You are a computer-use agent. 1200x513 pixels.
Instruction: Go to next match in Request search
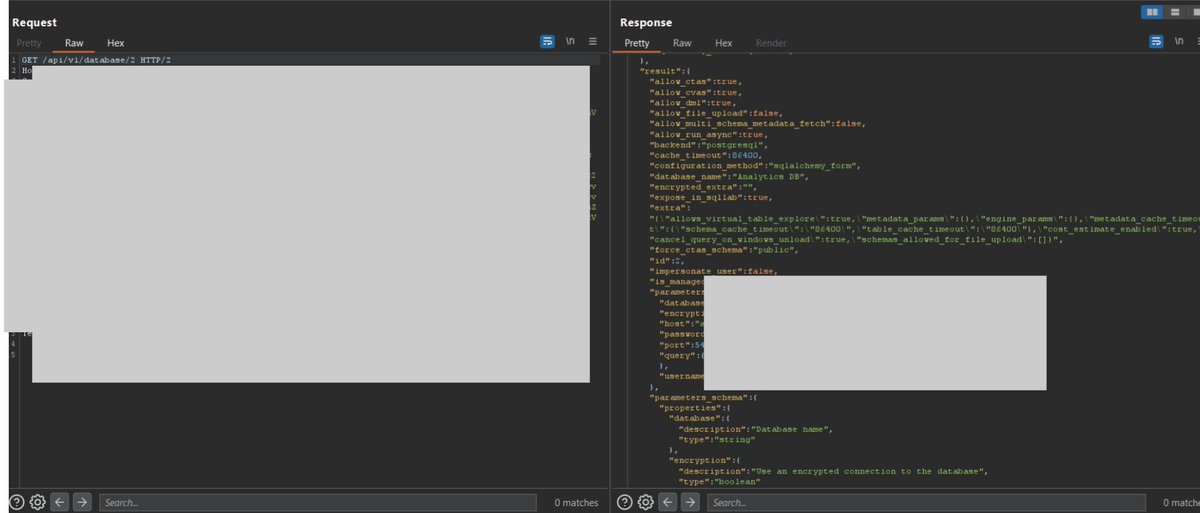pyautogui.click(x=82, y=502)
